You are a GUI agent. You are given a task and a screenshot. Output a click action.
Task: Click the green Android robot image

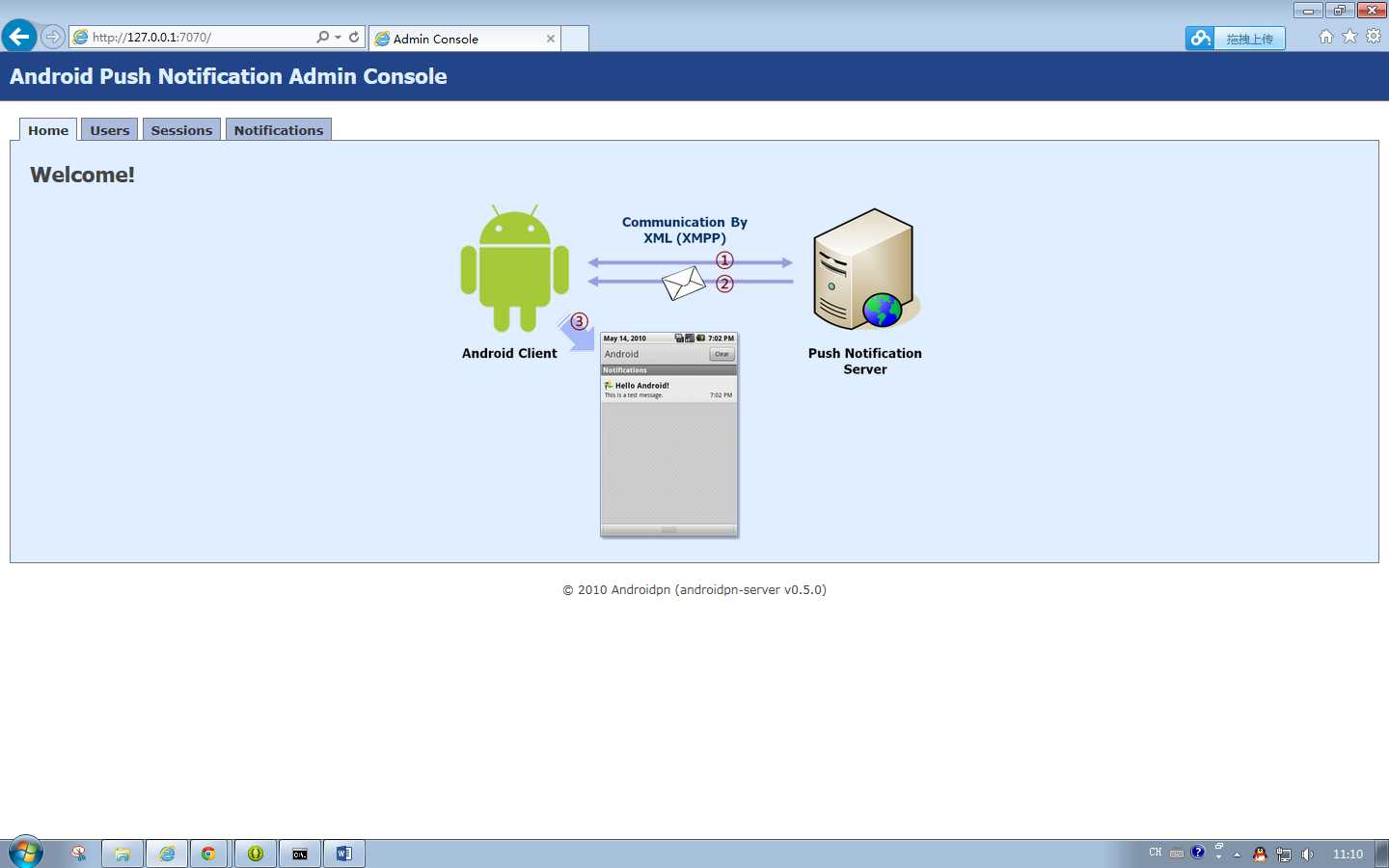pyautogui.click(x=514, y=268)
